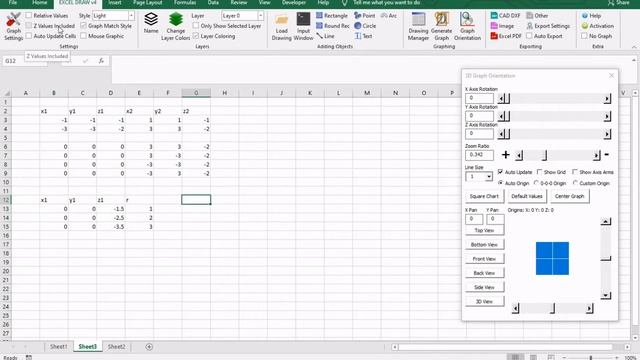Open the Formulas ribbon tab
The height and width of the screenshot is (360, 640).
(x=185, y=3)
